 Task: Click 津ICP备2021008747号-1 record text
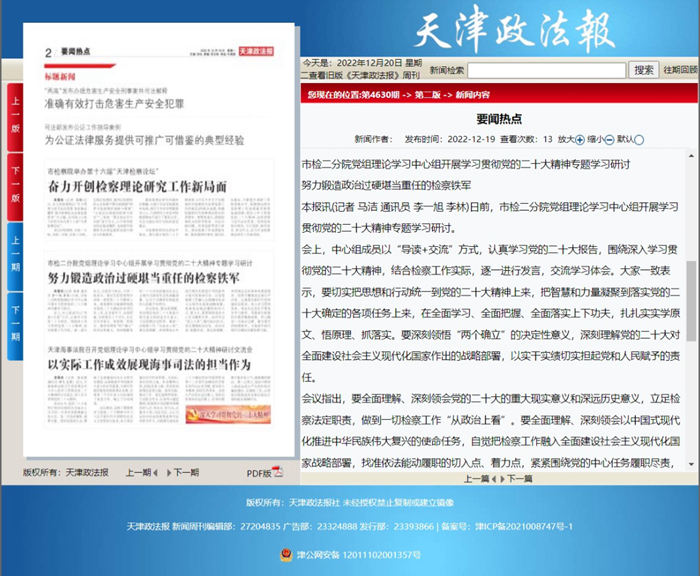(524, 526)
